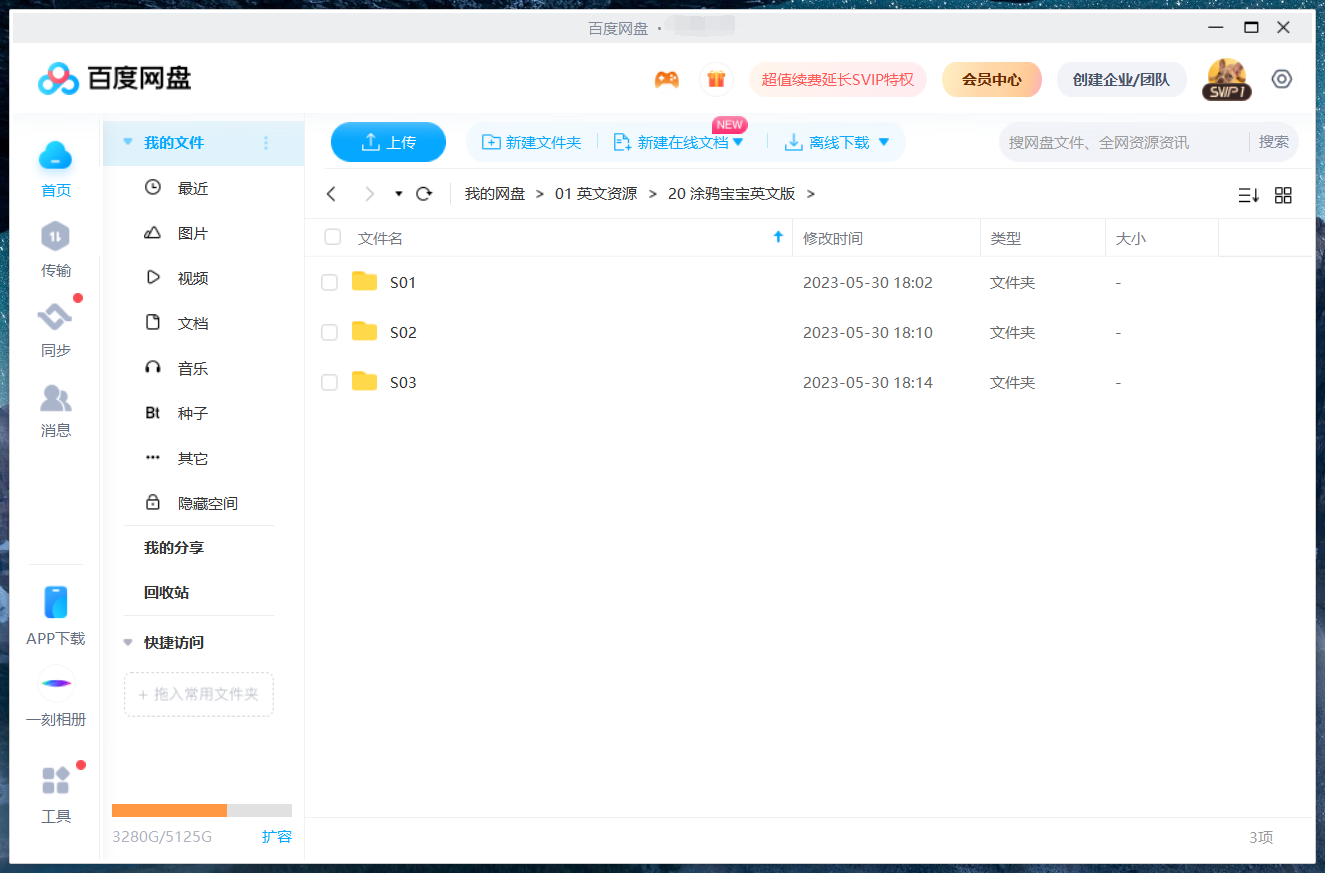Collapse the 我的文件 section
The height and width of the screenshot is (873, 1325).
pos(127,143)
